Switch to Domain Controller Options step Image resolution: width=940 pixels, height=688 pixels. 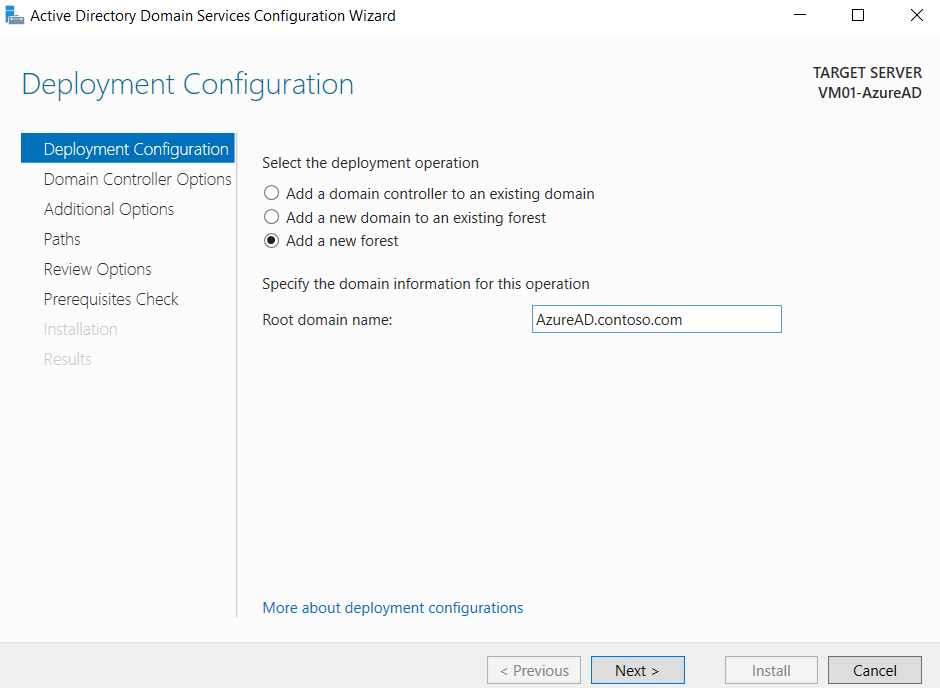click(137, 179)
